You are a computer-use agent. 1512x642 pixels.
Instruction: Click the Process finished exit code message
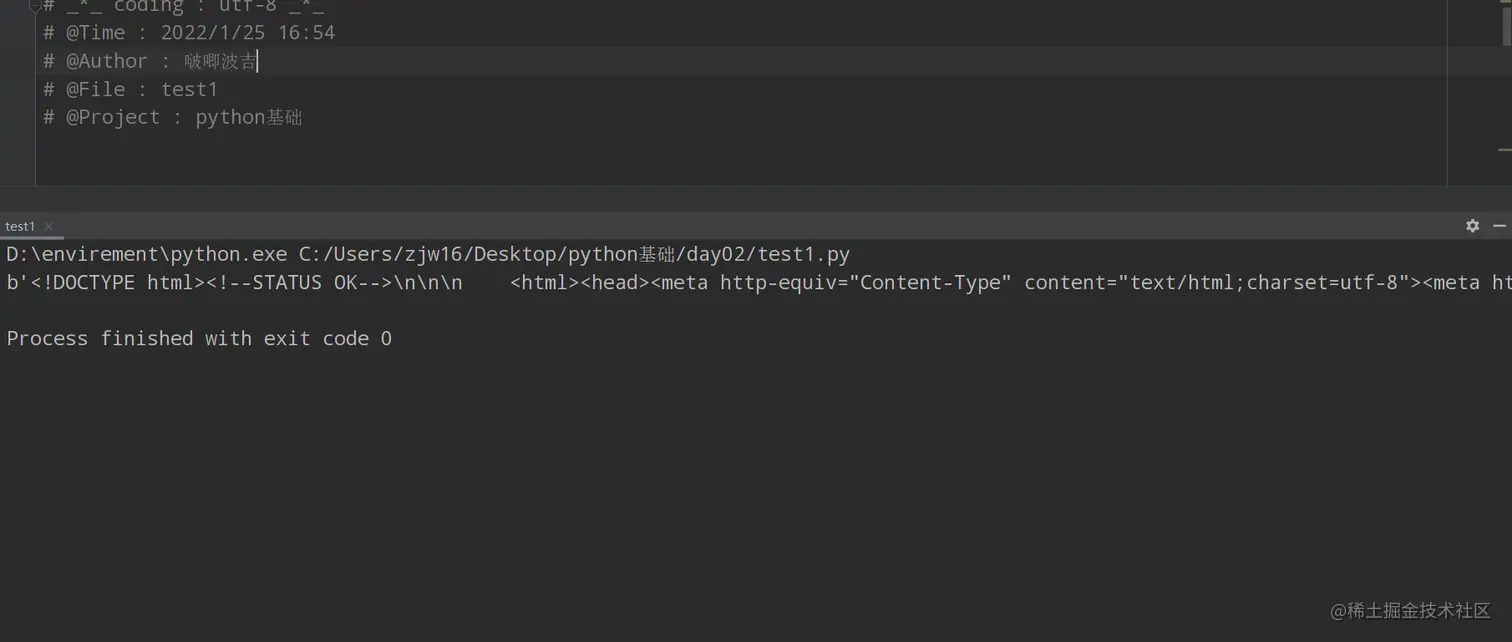click(x=199, y=338)
